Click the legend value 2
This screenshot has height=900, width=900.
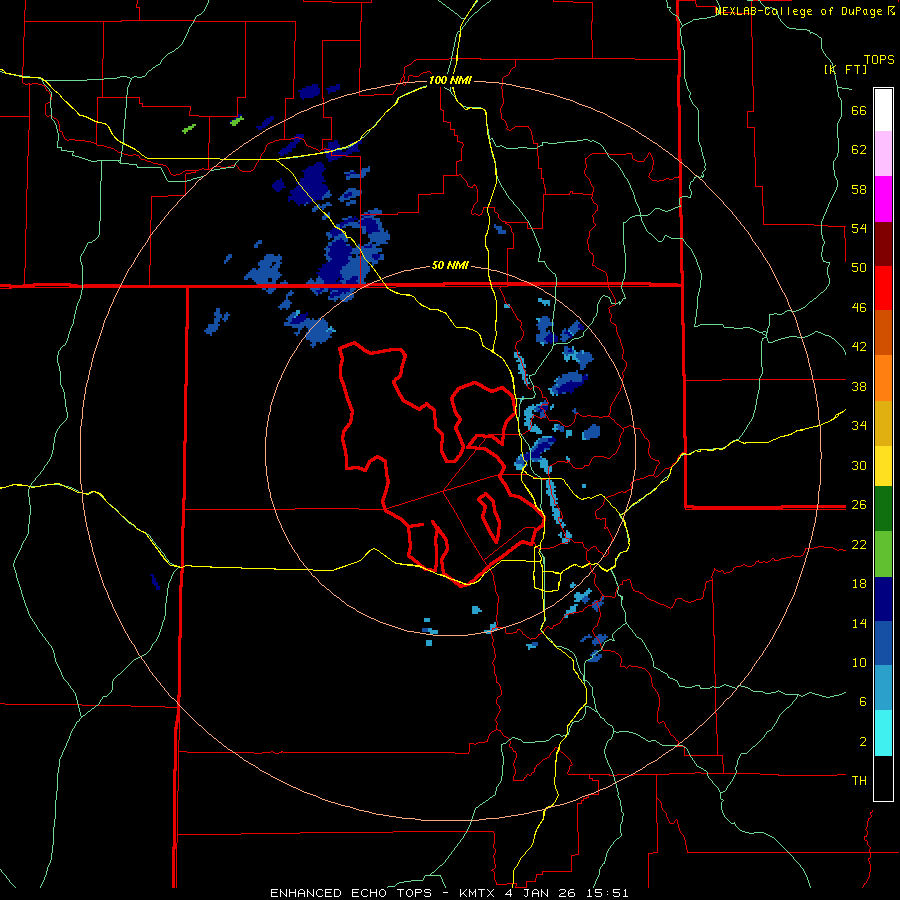pyautogui.click(x=863, y=742)
